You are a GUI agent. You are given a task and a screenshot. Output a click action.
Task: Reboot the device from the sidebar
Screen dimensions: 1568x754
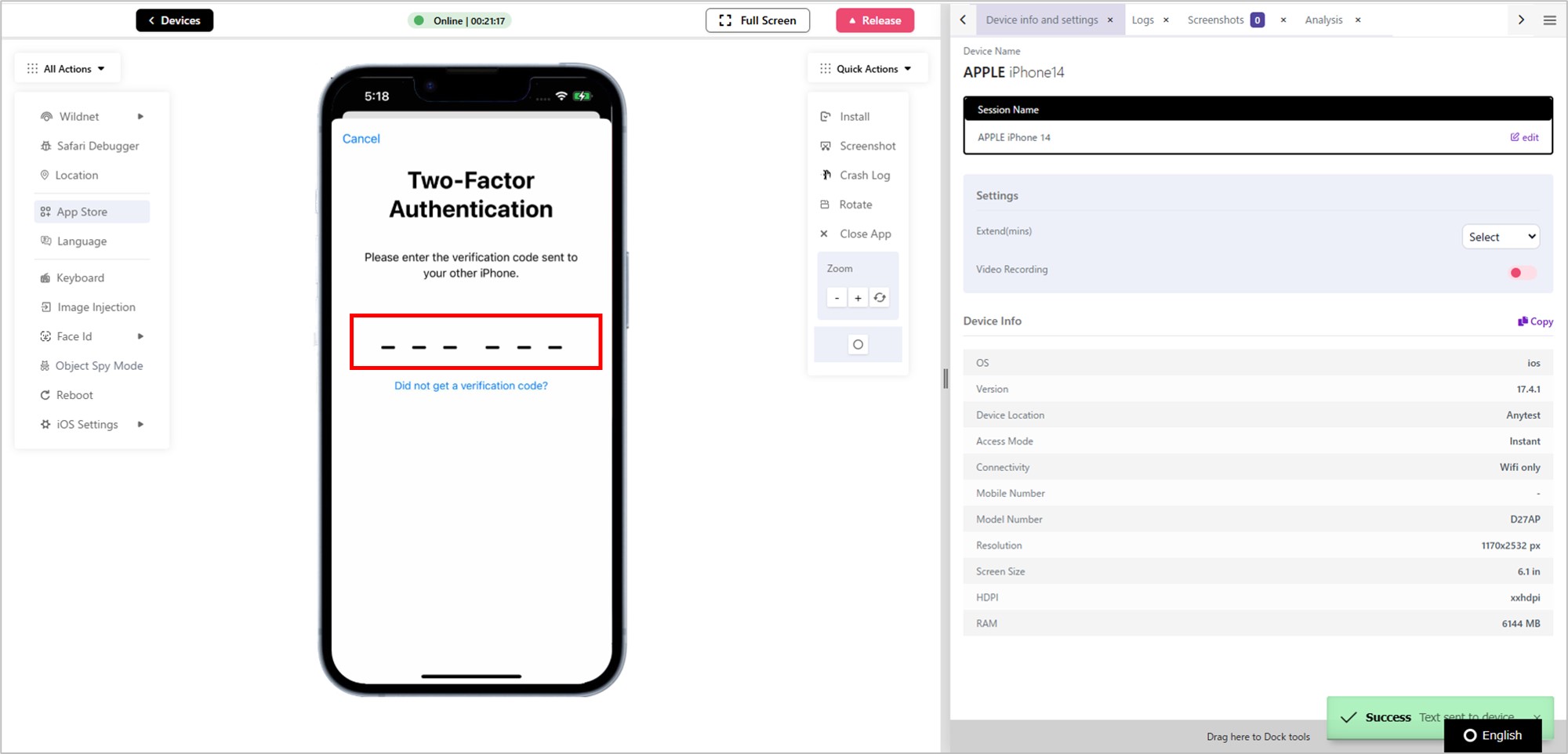[67, 395]
